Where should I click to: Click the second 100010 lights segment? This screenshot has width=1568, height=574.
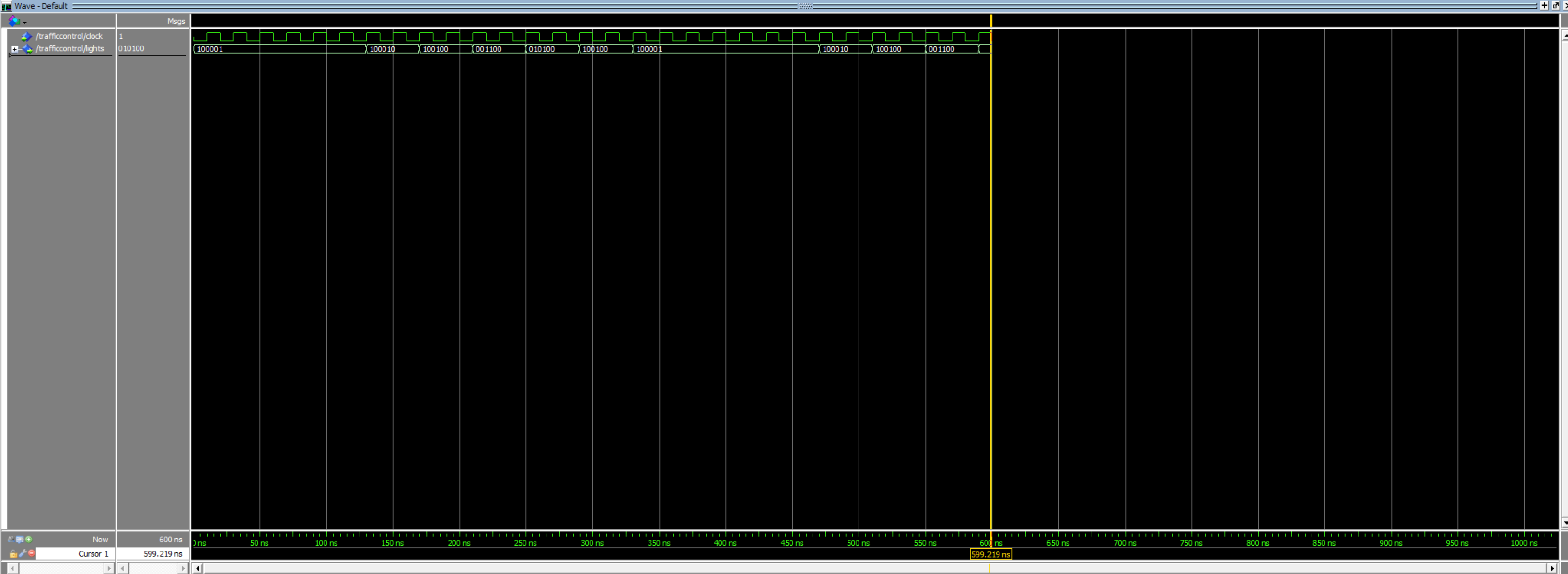pos(846,49)
